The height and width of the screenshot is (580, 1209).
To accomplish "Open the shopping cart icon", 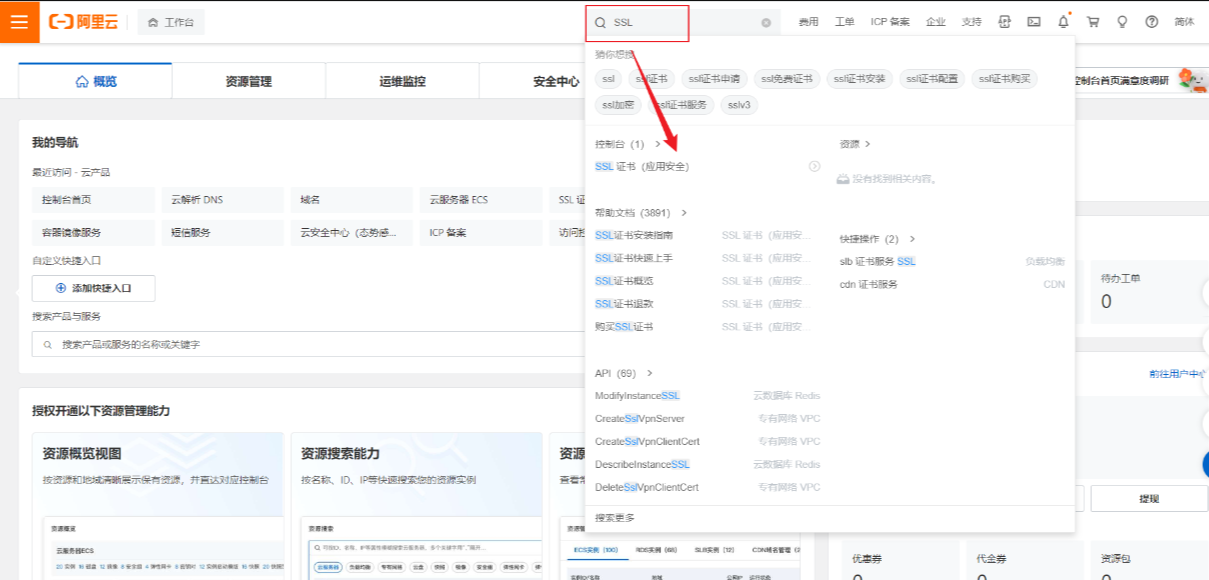I will (x=1092, y=22).
